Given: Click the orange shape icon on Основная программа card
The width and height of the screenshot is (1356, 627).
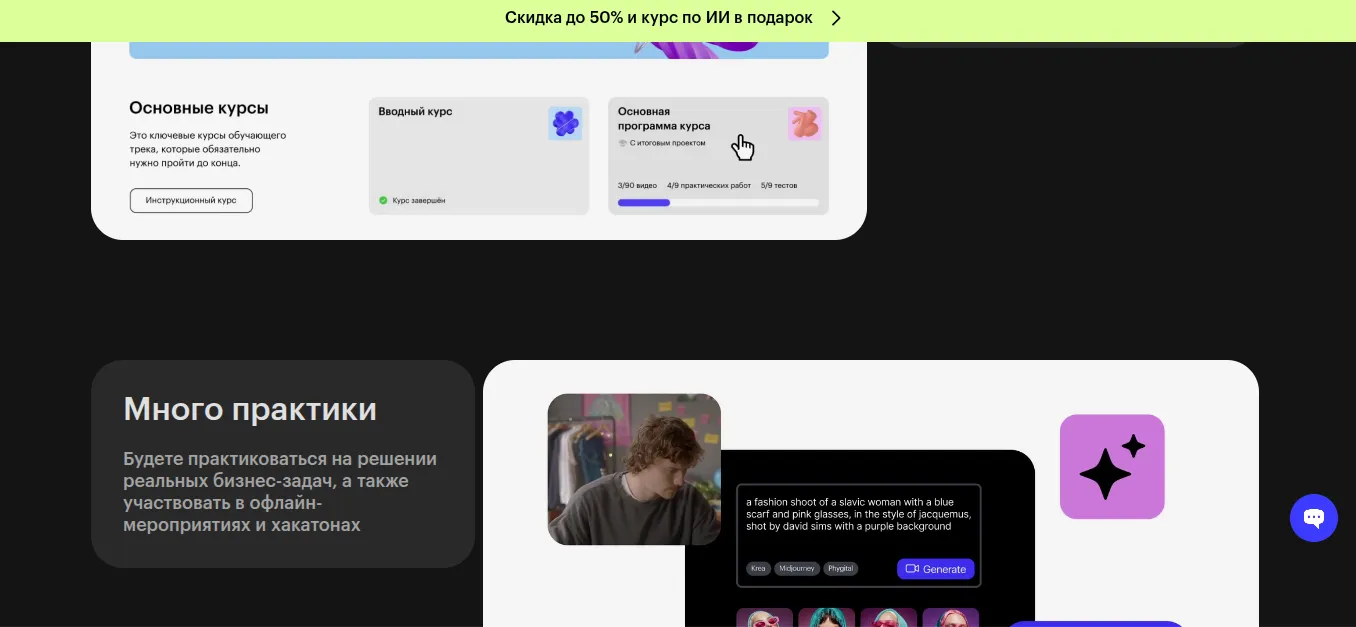Looking at the screenshot, I should (x=804, y=124).
